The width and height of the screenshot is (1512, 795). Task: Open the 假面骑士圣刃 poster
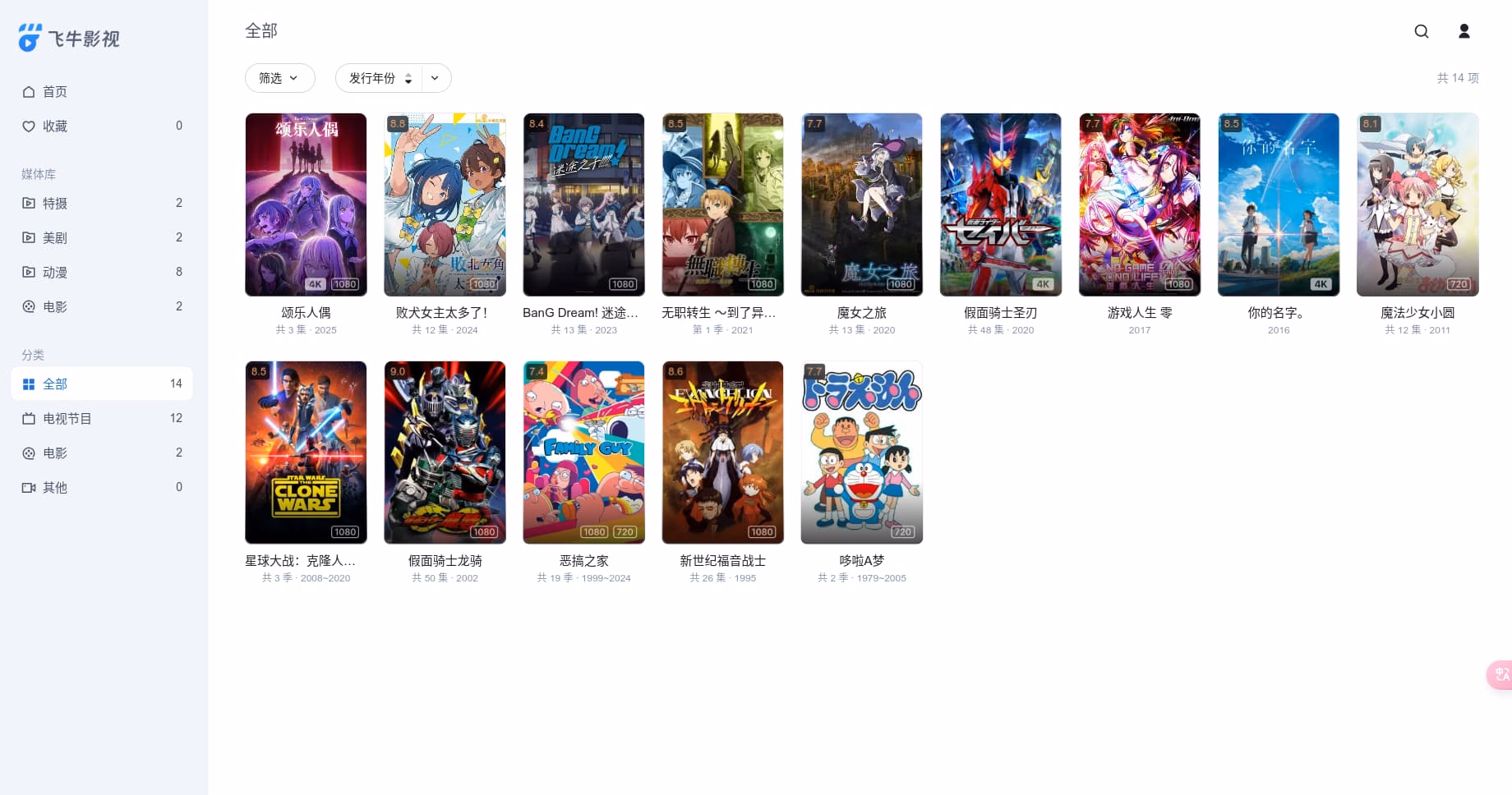tap(1000, 204)
